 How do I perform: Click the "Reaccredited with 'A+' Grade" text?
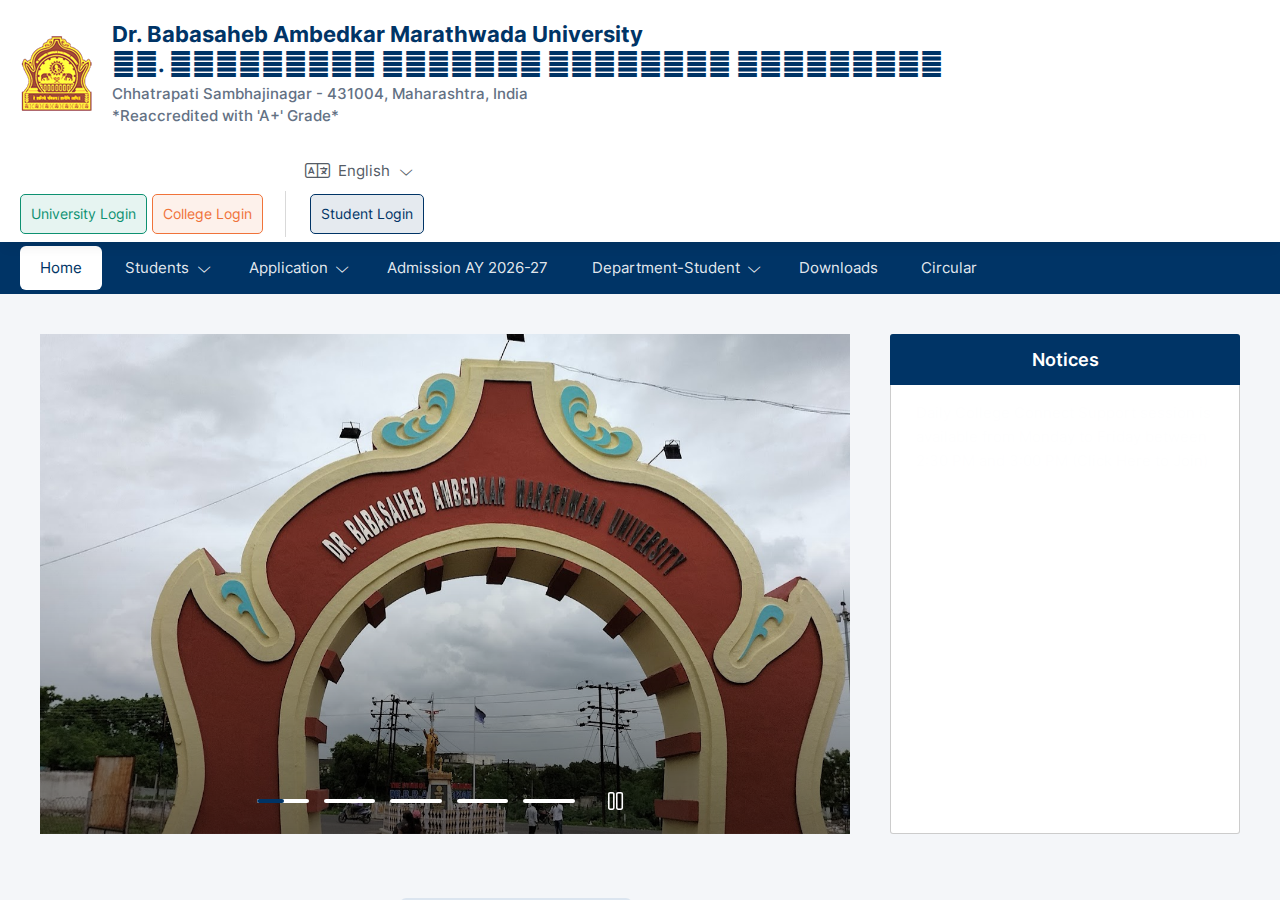tap(225, 116)
